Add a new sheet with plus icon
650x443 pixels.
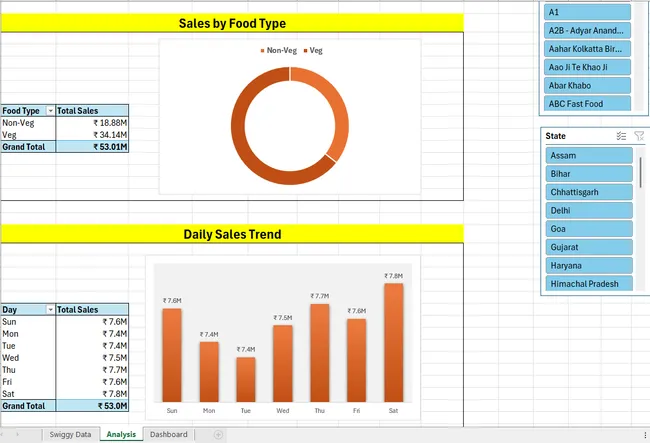point(218,434)
